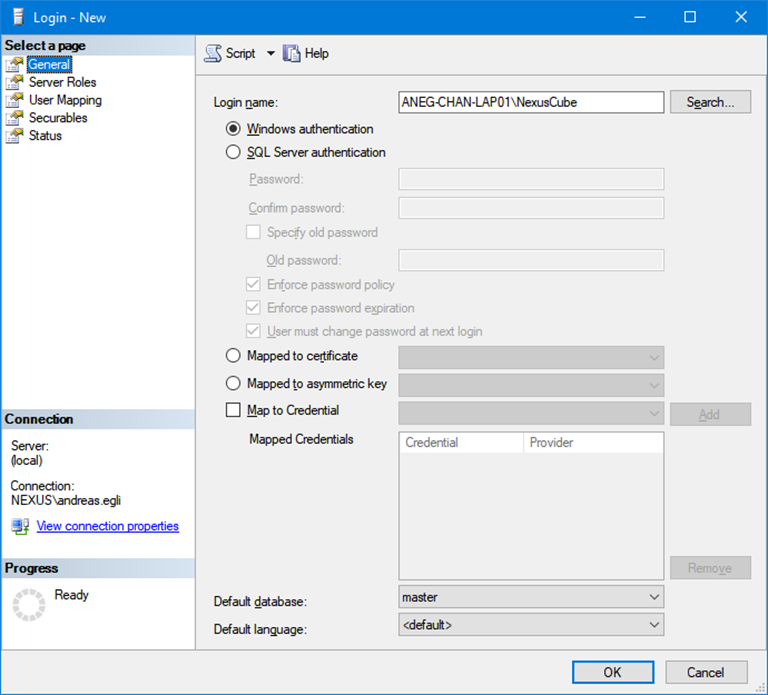
Task: Select SQL Server authentication radio button
Action: coord(233,153)
